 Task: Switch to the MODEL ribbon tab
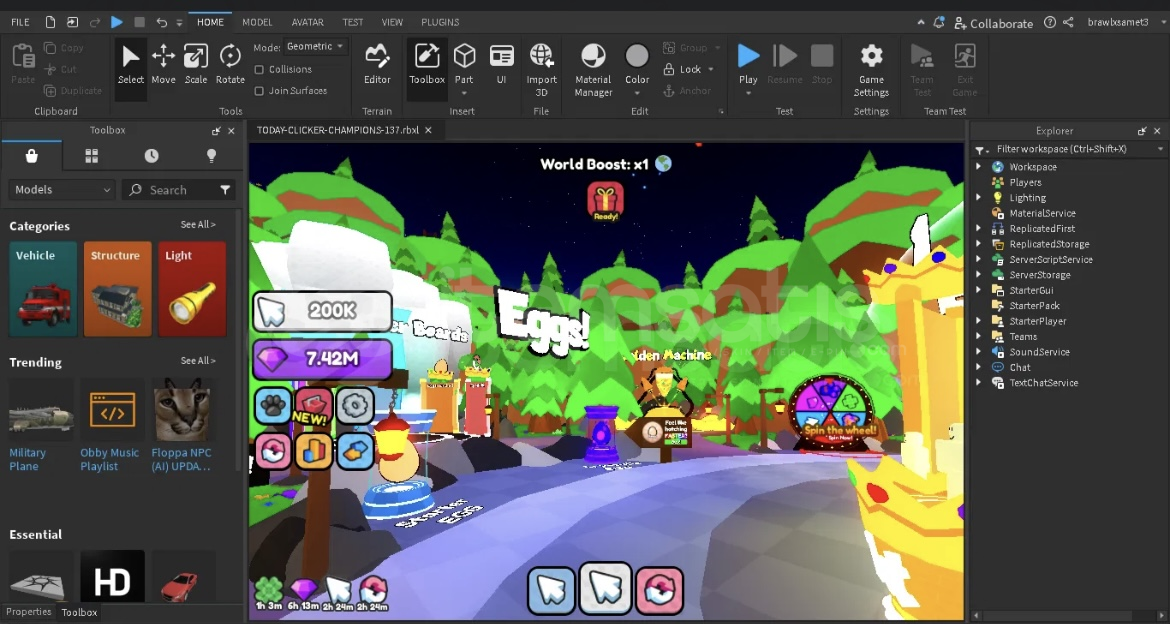coord(257,22)
